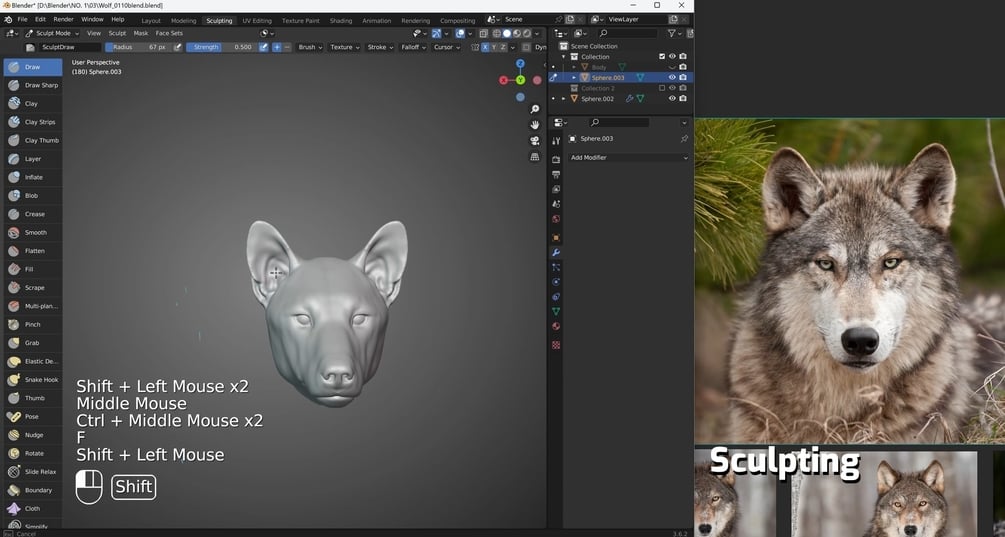1005x537 pixels.
Task: Select the Clay Strips brush
Action: (33, 122)
